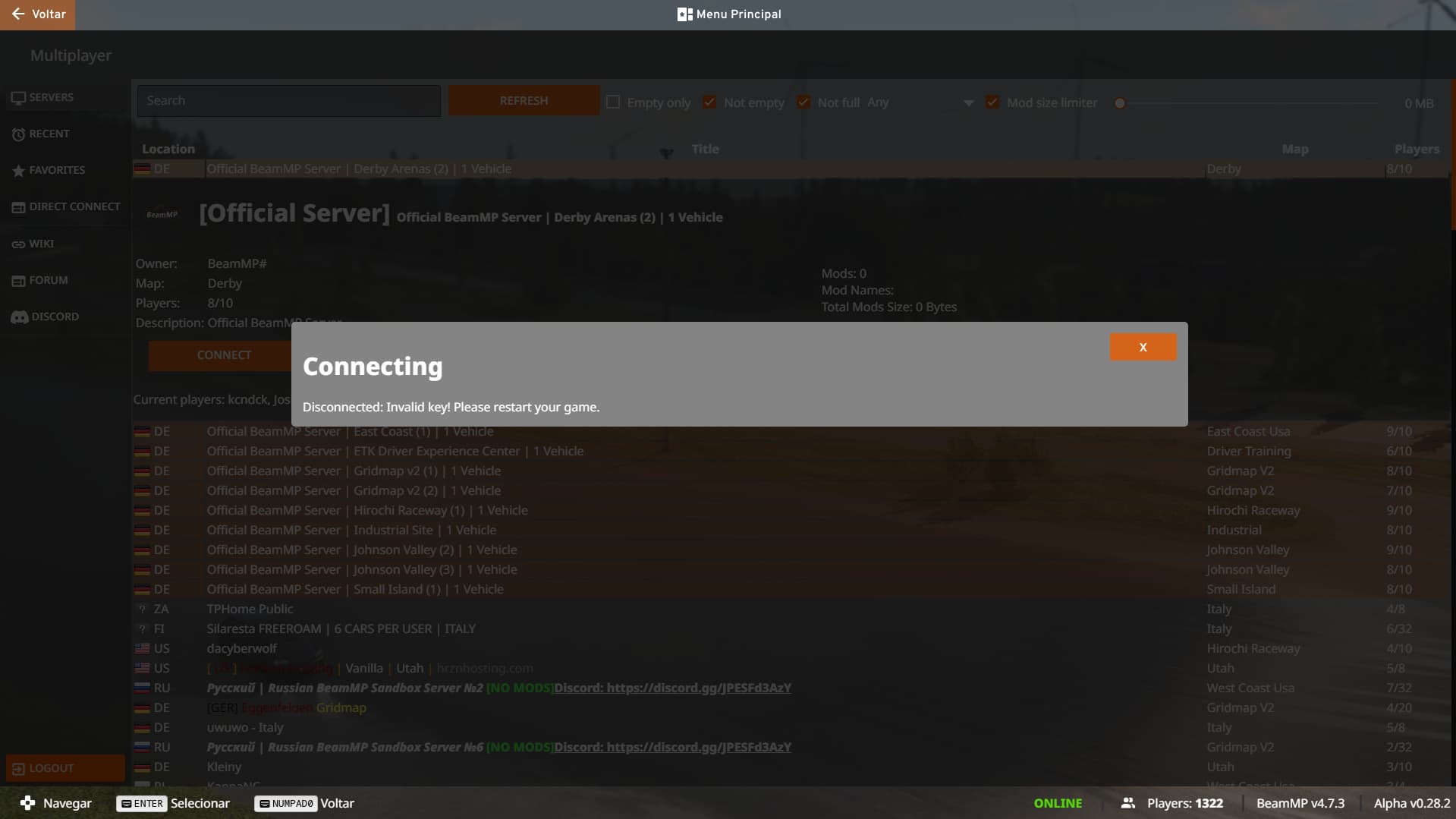Screen dimensions: 1456x819
Task: Click the server Search input field
Action: (x=288, y=101)
